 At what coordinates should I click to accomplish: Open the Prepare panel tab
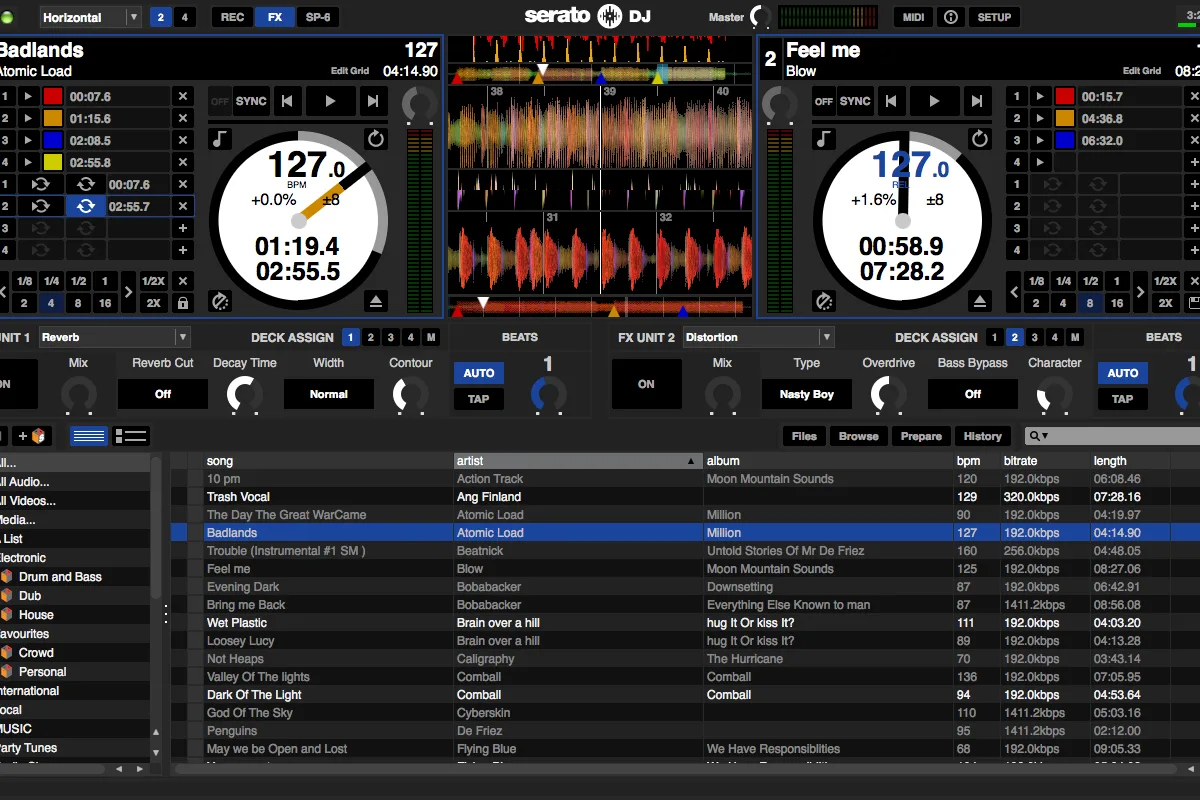[921, 436]
